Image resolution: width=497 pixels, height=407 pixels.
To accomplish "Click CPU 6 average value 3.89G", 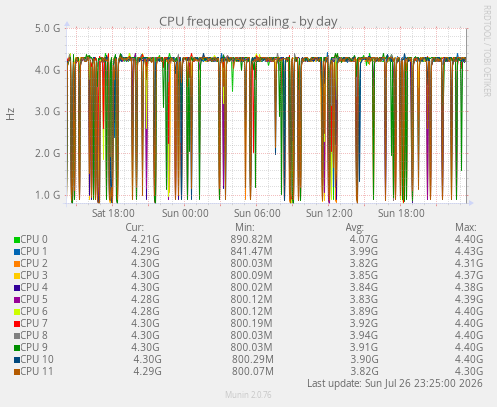I will 364,311.
